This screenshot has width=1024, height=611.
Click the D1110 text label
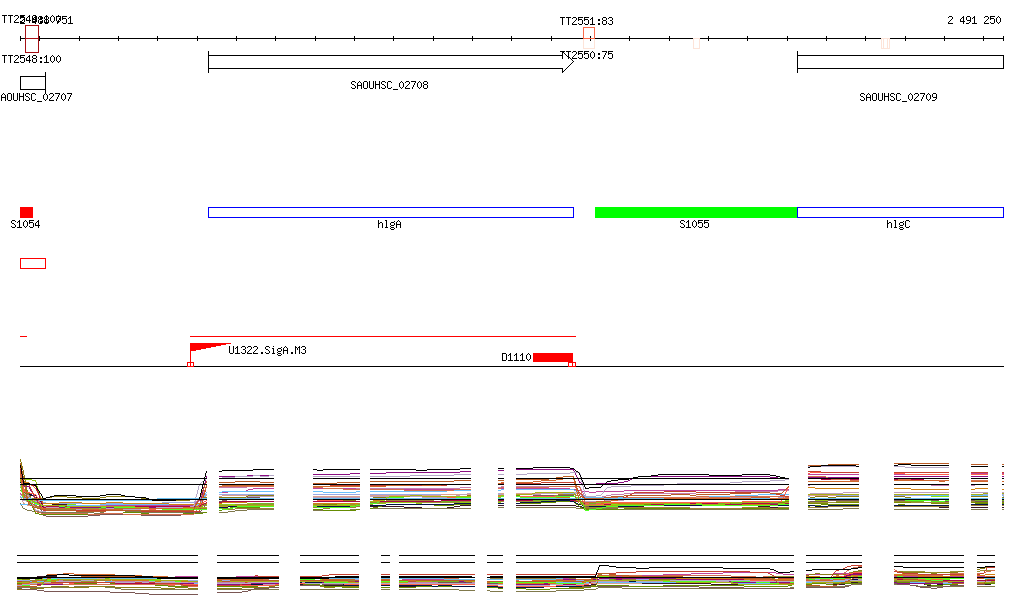516,357
